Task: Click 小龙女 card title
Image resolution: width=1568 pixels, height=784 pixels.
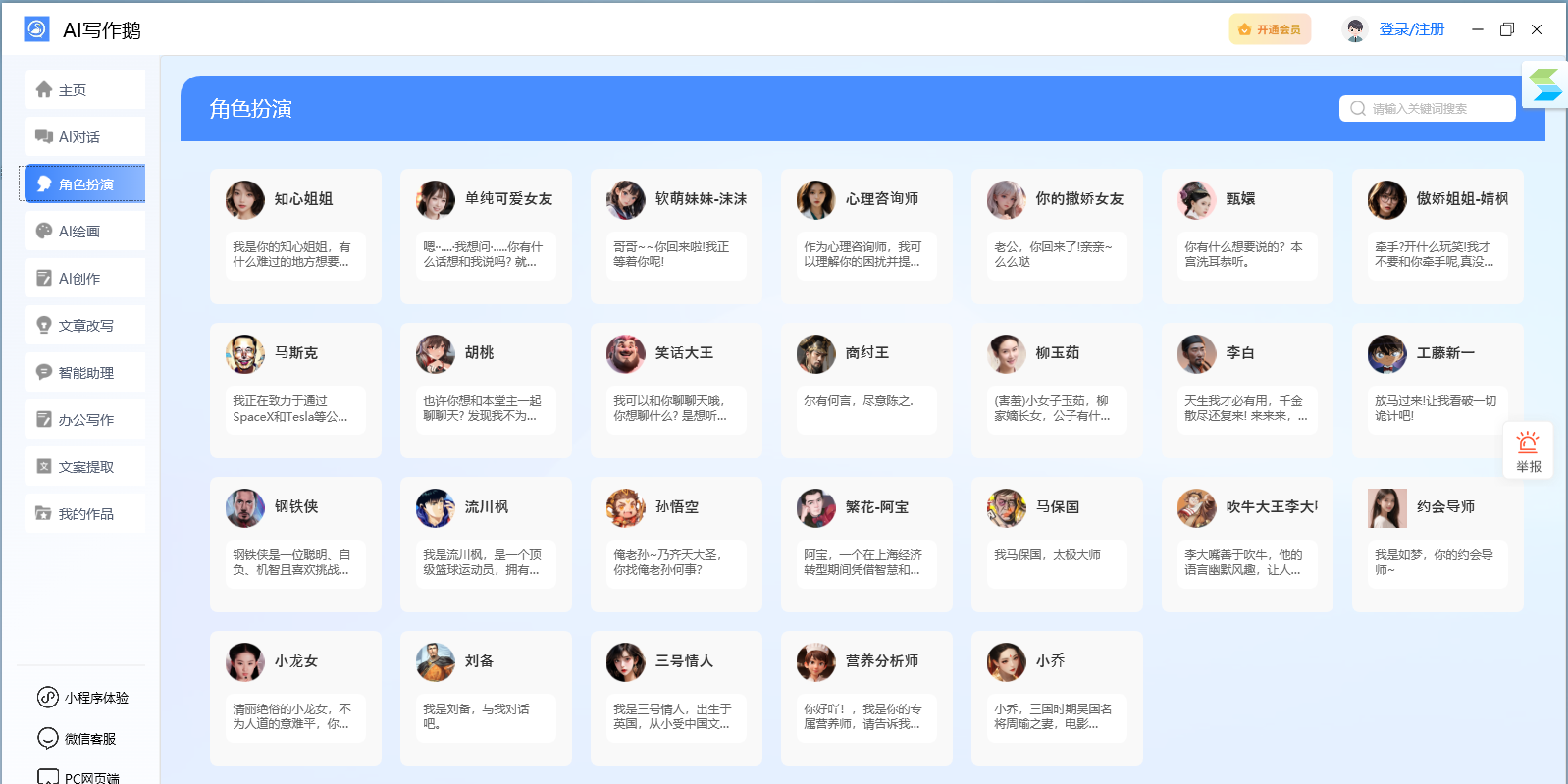Action: pos(296,661)
